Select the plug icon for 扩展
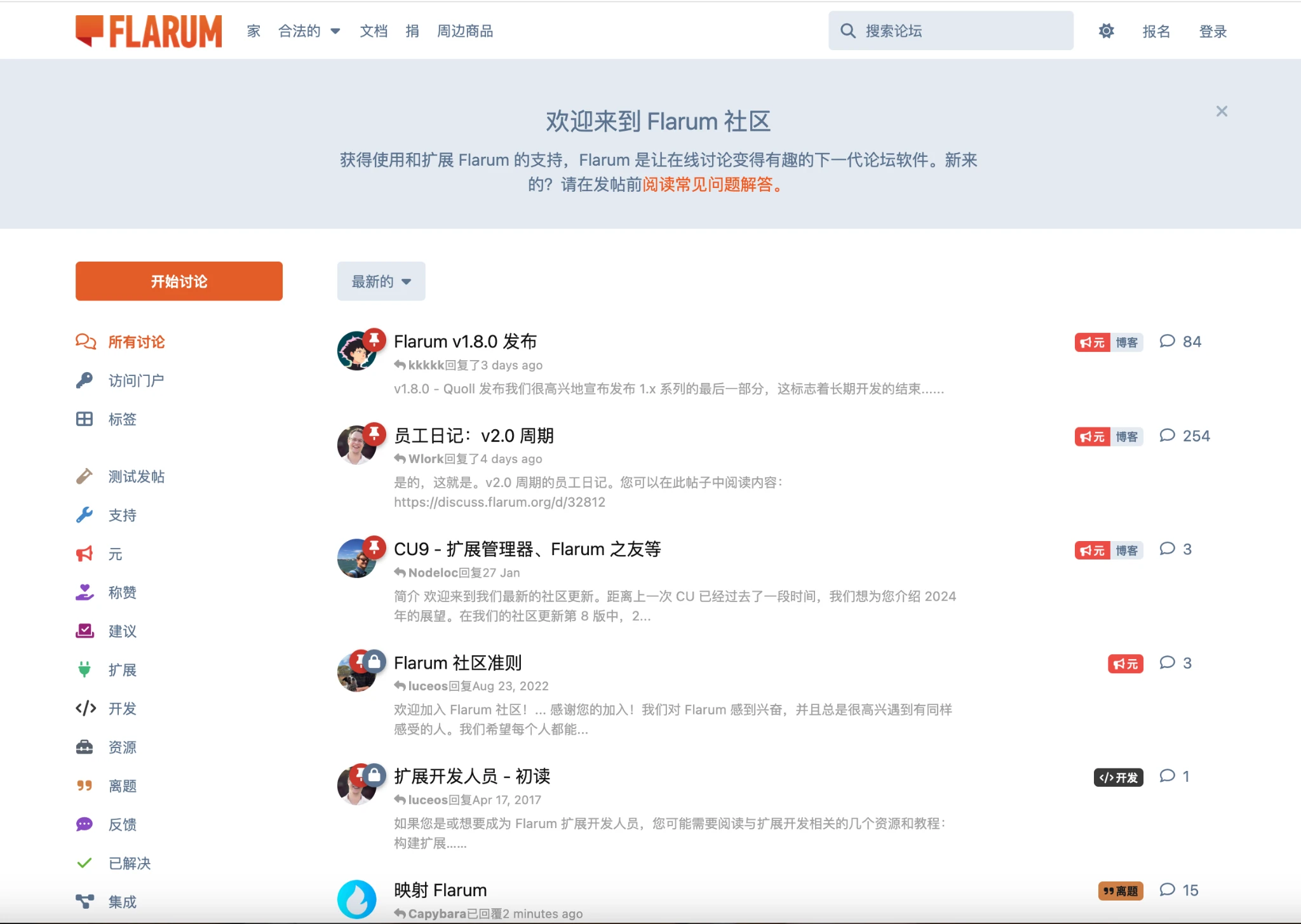 point(84,669)
